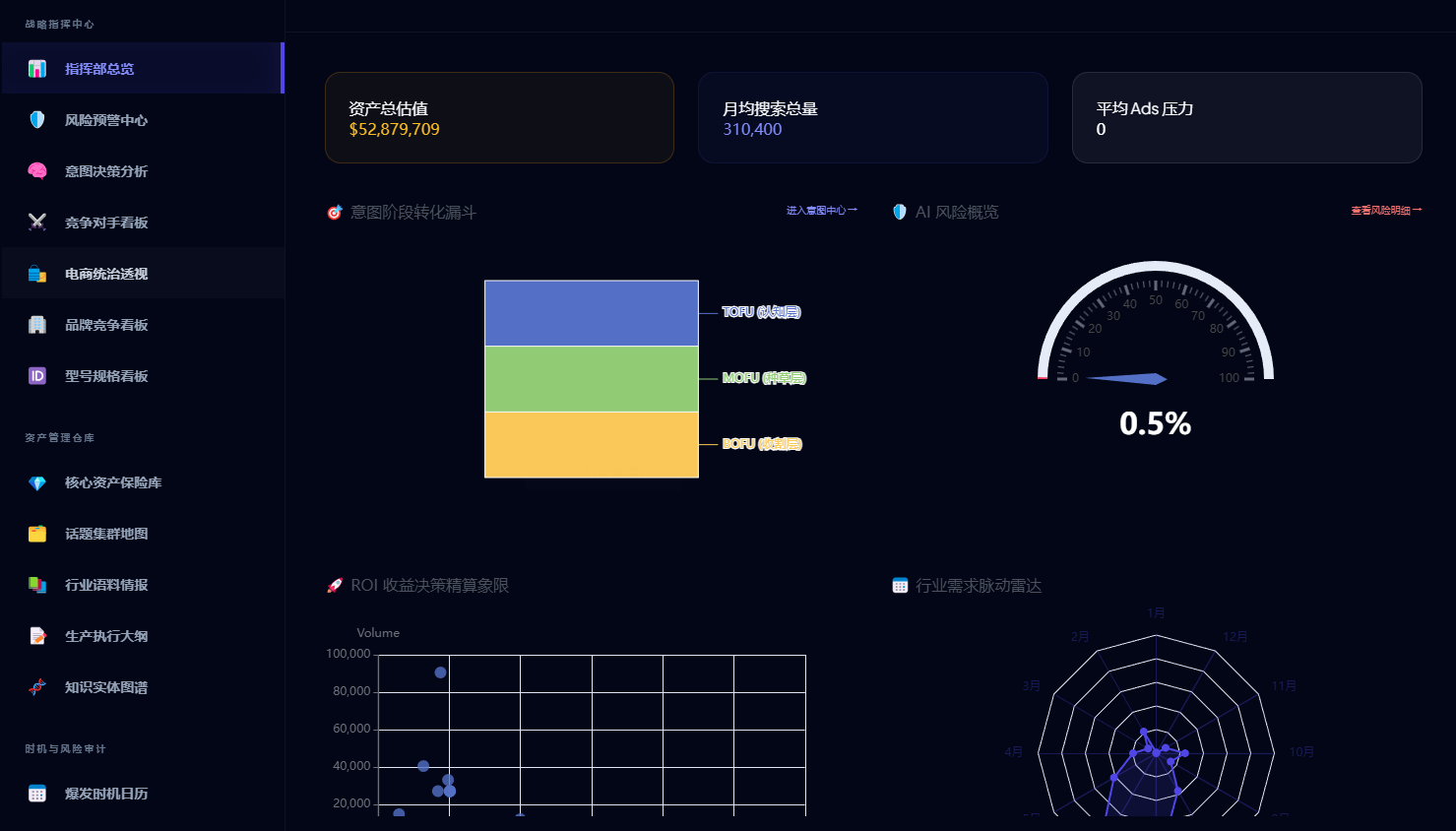Open 生产执行大纲 from the sidebar
The width and height of the screenshot is (1456, 831).
coord(106,636)
